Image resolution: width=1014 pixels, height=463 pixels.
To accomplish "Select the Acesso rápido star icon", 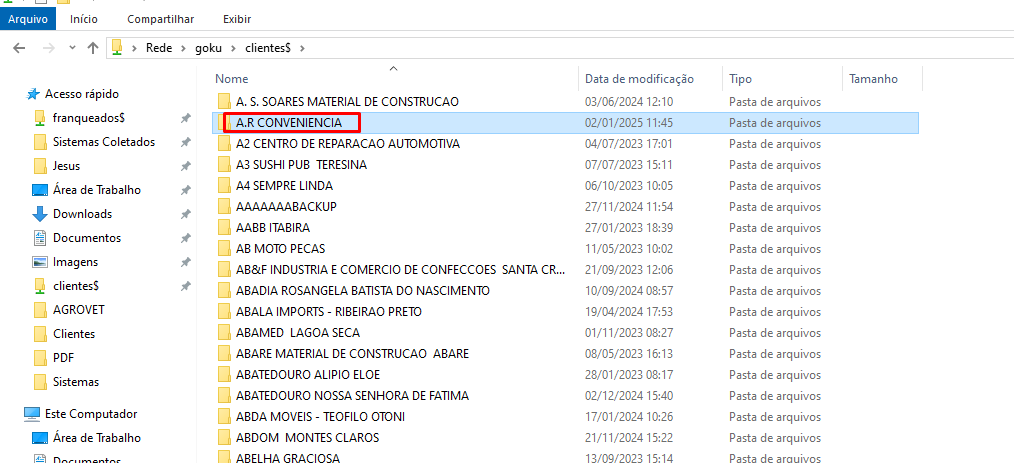I will pos(33,94).
